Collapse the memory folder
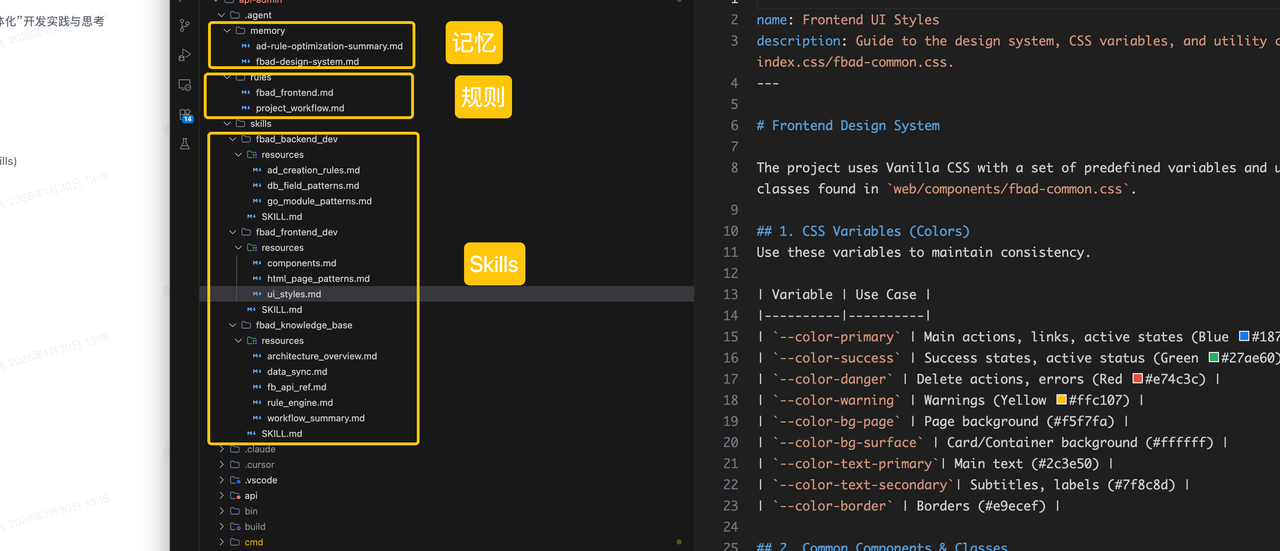The image size is (1280, 551). [x=228, y=31]
